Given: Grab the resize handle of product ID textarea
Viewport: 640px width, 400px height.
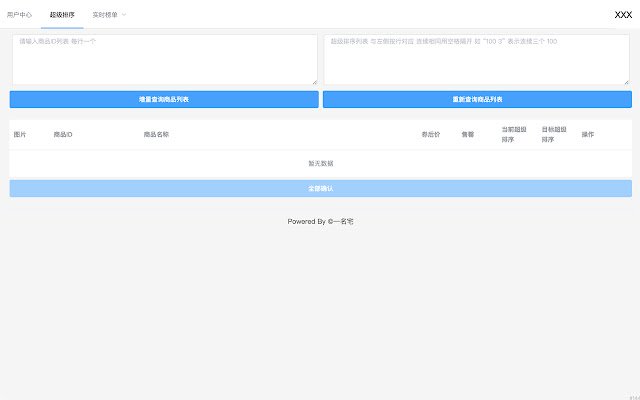Looking at the screenshot, I should tap(315, 82).
